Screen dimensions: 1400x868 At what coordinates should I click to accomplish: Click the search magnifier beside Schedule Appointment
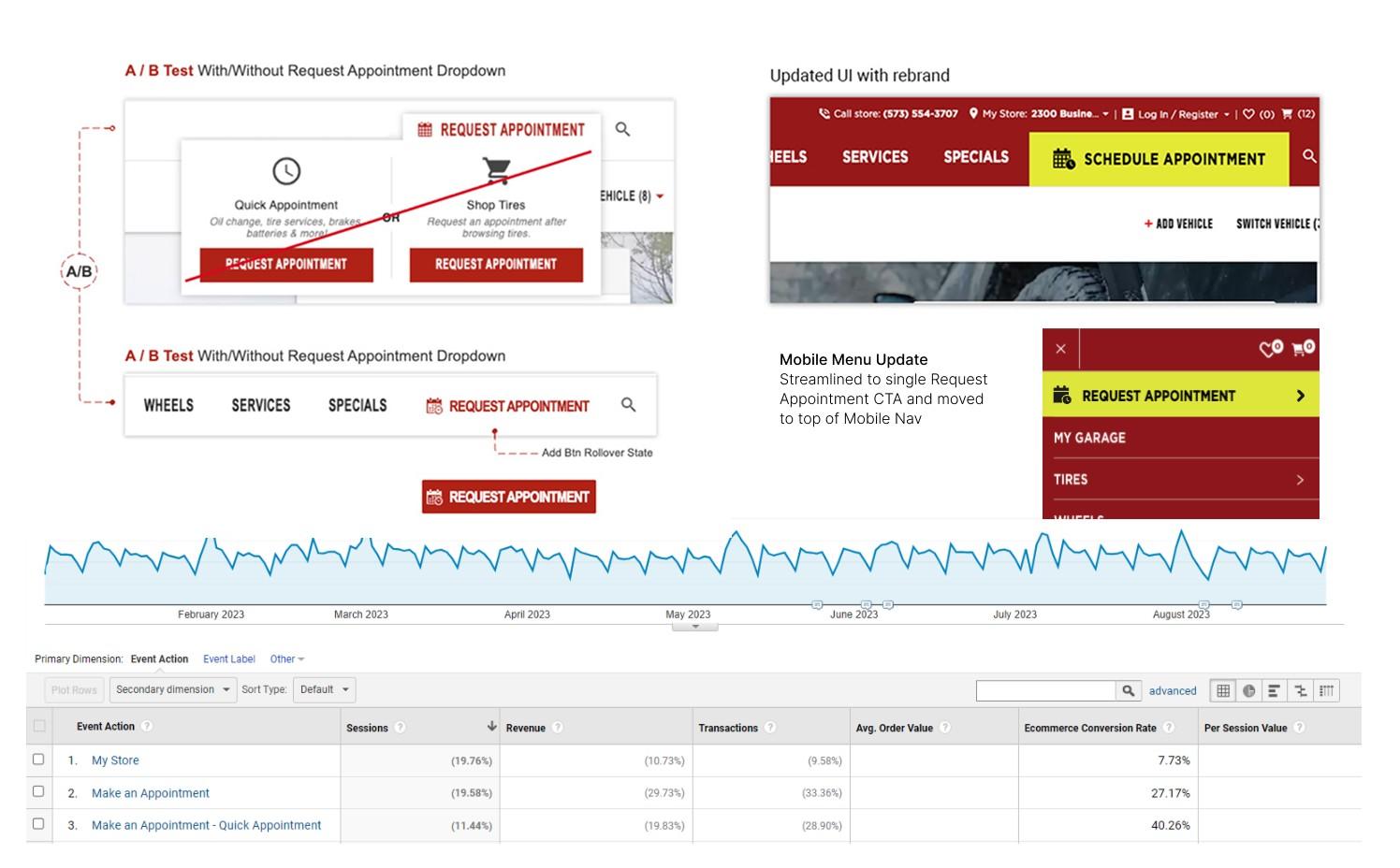coord(1307,157)
